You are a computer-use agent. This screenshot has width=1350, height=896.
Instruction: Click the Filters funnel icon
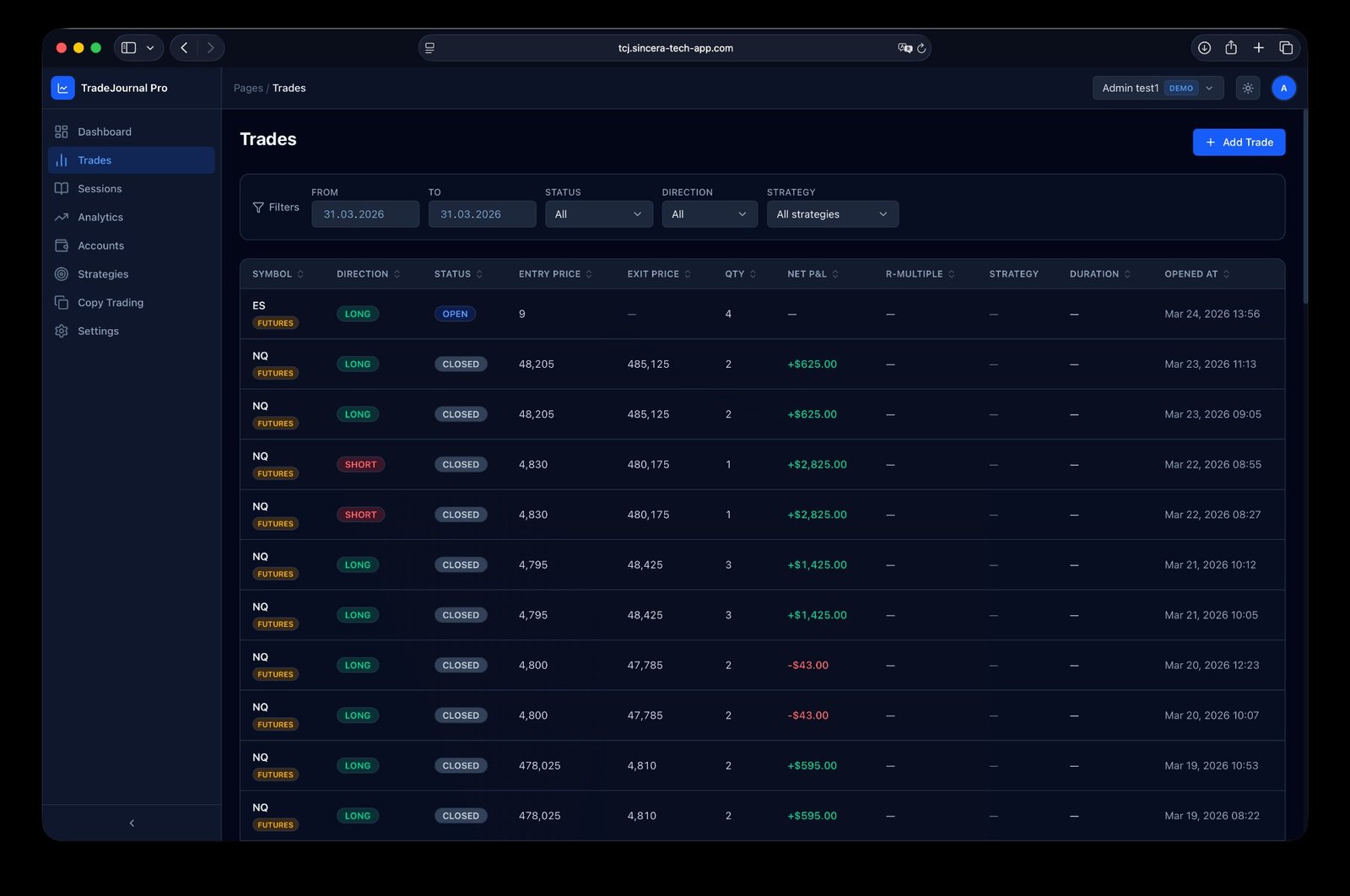[x=257, y=207]
